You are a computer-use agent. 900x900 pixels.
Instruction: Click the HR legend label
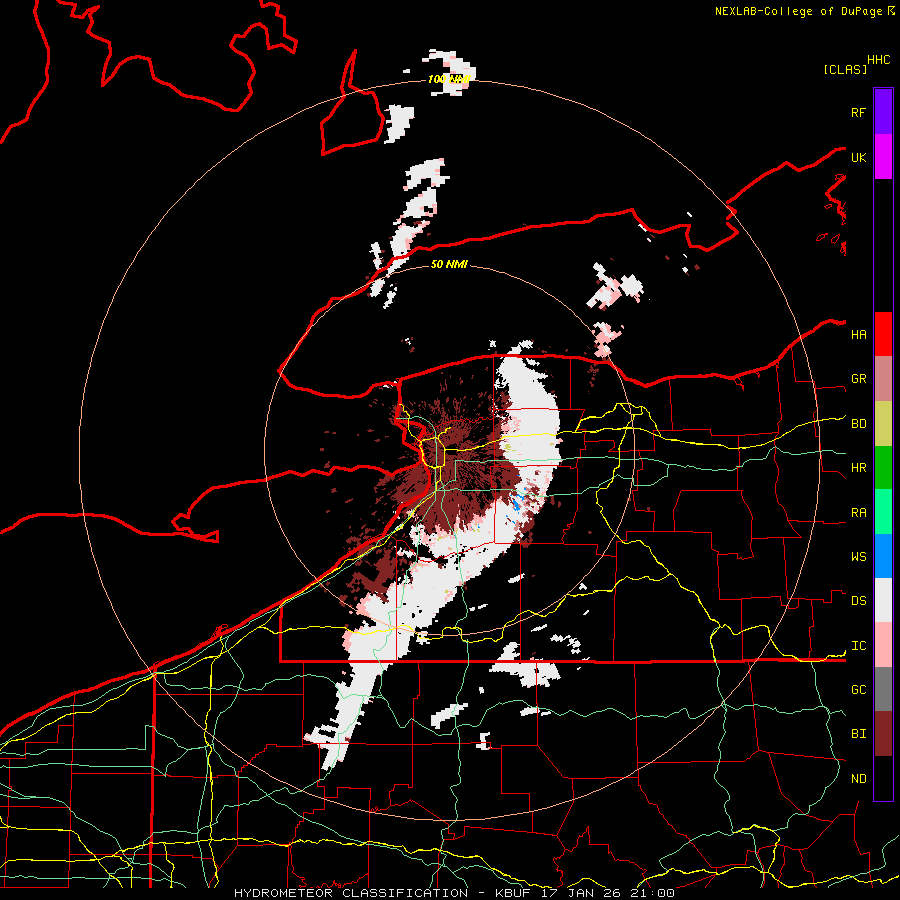click(858, 468)
